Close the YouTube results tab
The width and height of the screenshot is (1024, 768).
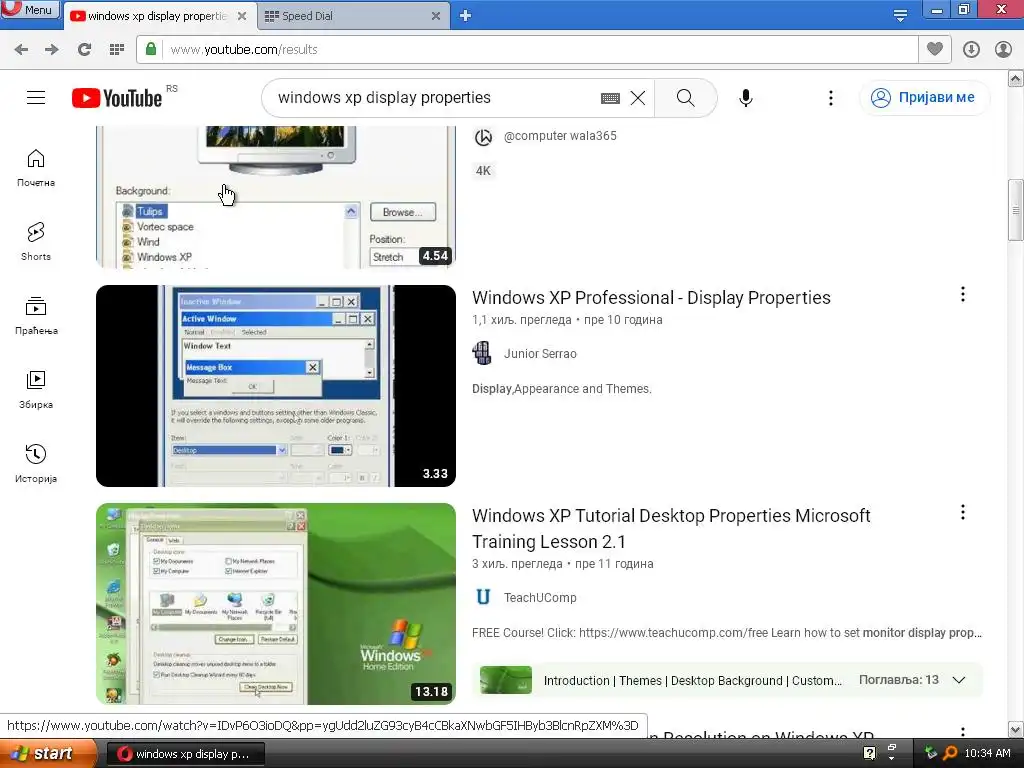point(242,16)
